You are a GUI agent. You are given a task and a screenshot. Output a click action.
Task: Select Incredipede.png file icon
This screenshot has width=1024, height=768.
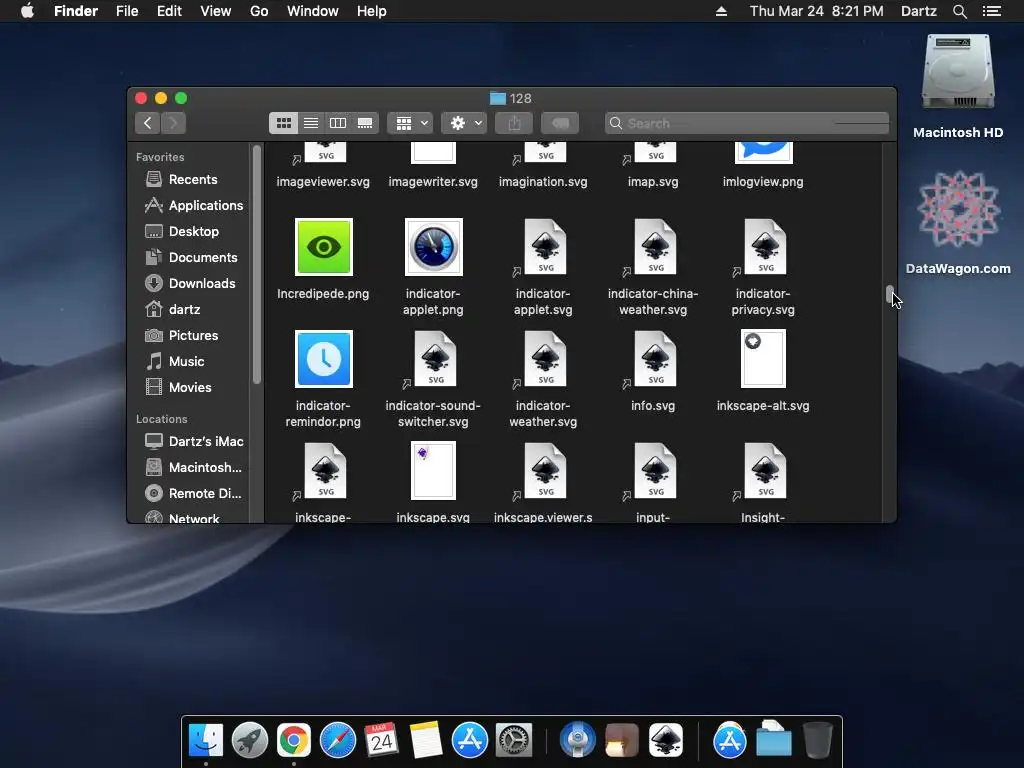[324, 247]
